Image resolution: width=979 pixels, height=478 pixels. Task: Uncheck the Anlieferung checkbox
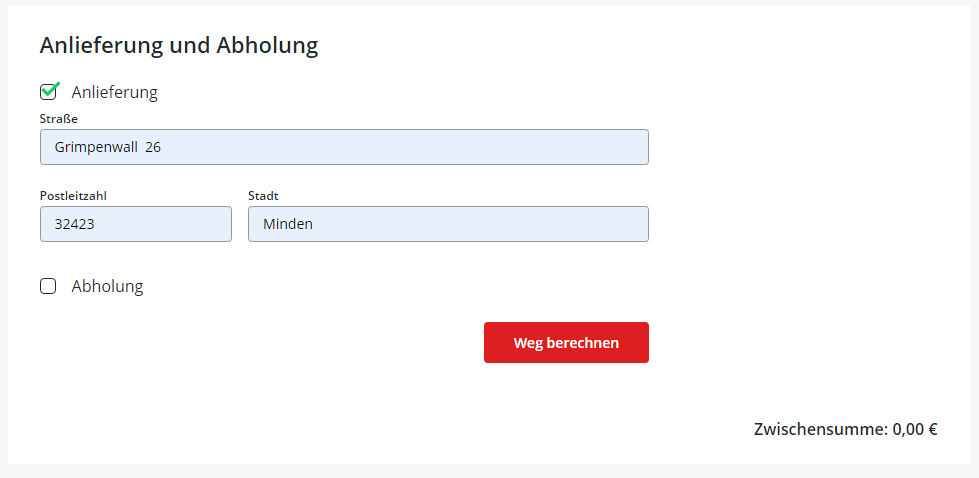[48, 93]
